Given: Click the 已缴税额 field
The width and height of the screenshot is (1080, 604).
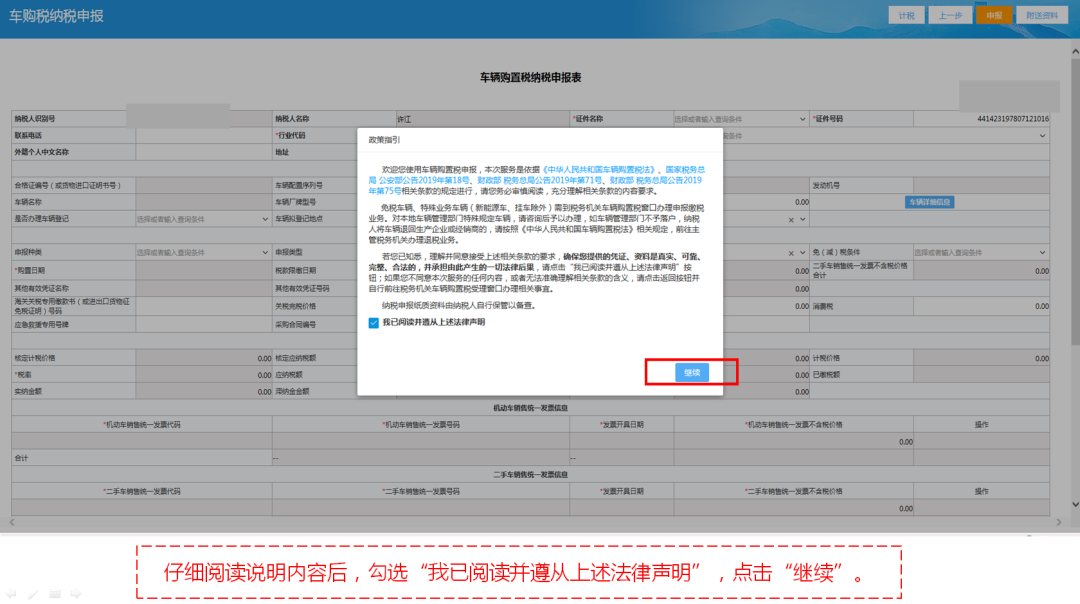Looking at the screenshot, I should (x=982, y=375).
